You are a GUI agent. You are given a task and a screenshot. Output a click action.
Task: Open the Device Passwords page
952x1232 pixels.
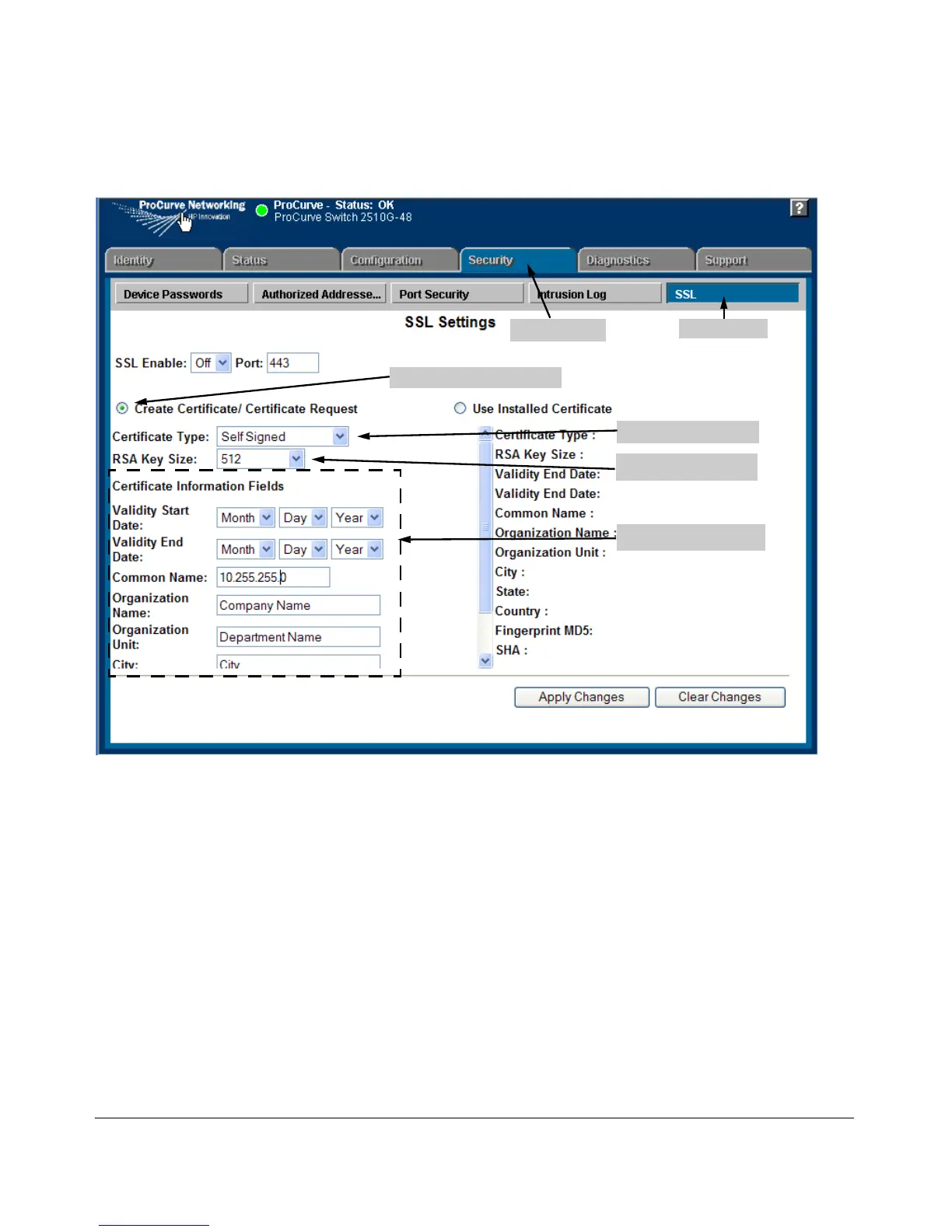pyautogui.click(x=182, y=294)
